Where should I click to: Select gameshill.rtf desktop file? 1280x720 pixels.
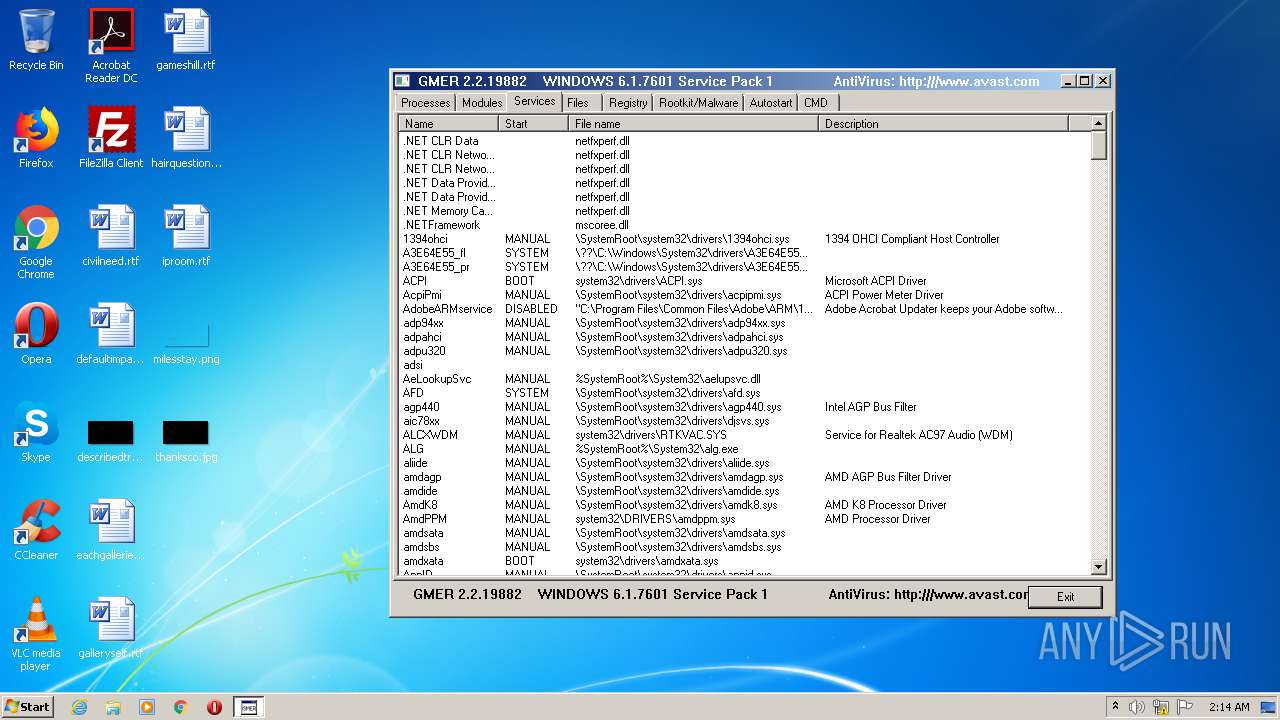[186, 40]
